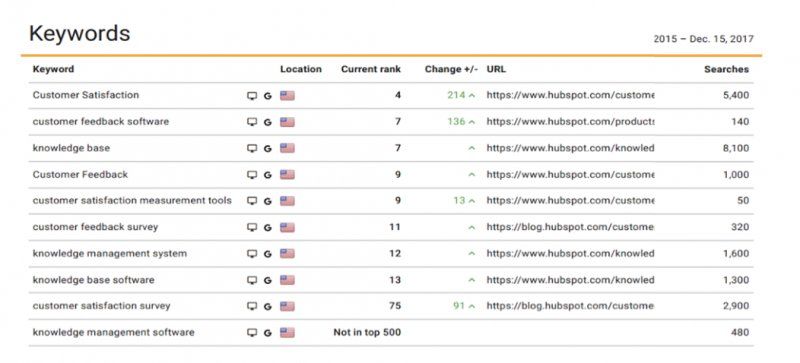Click Google icon in knowledge management system row

[x=267, y=254]
